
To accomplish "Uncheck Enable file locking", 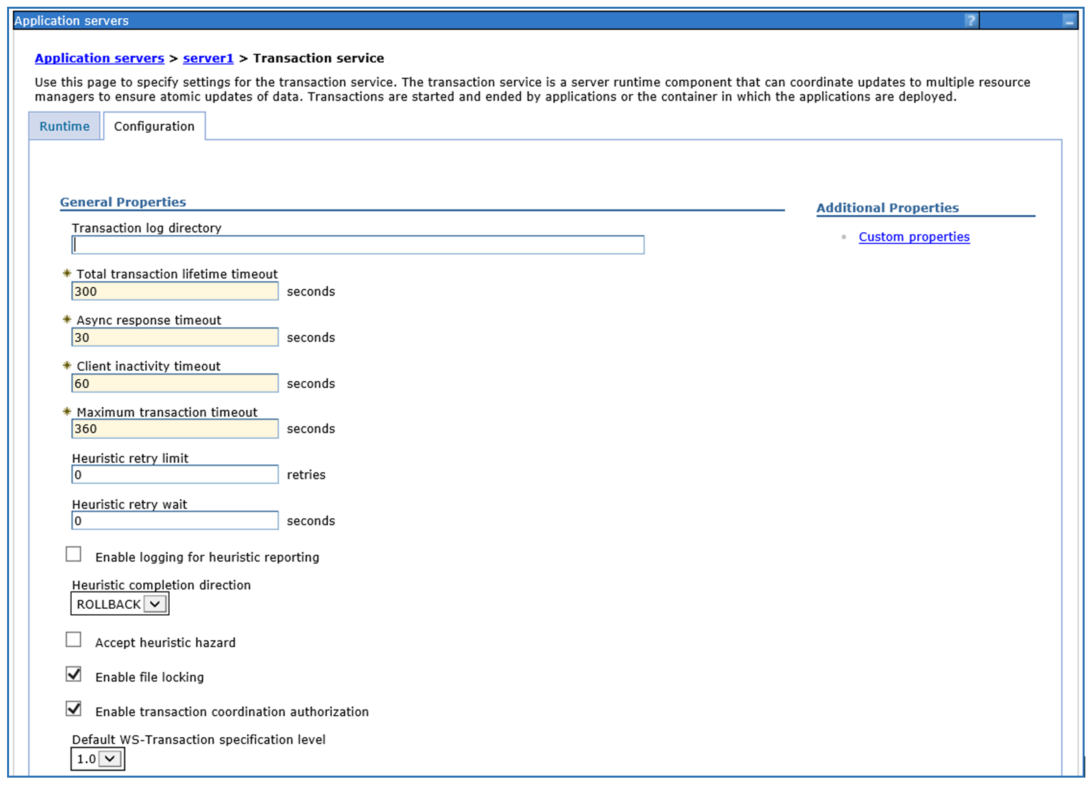I will click(x=74, y=675).
